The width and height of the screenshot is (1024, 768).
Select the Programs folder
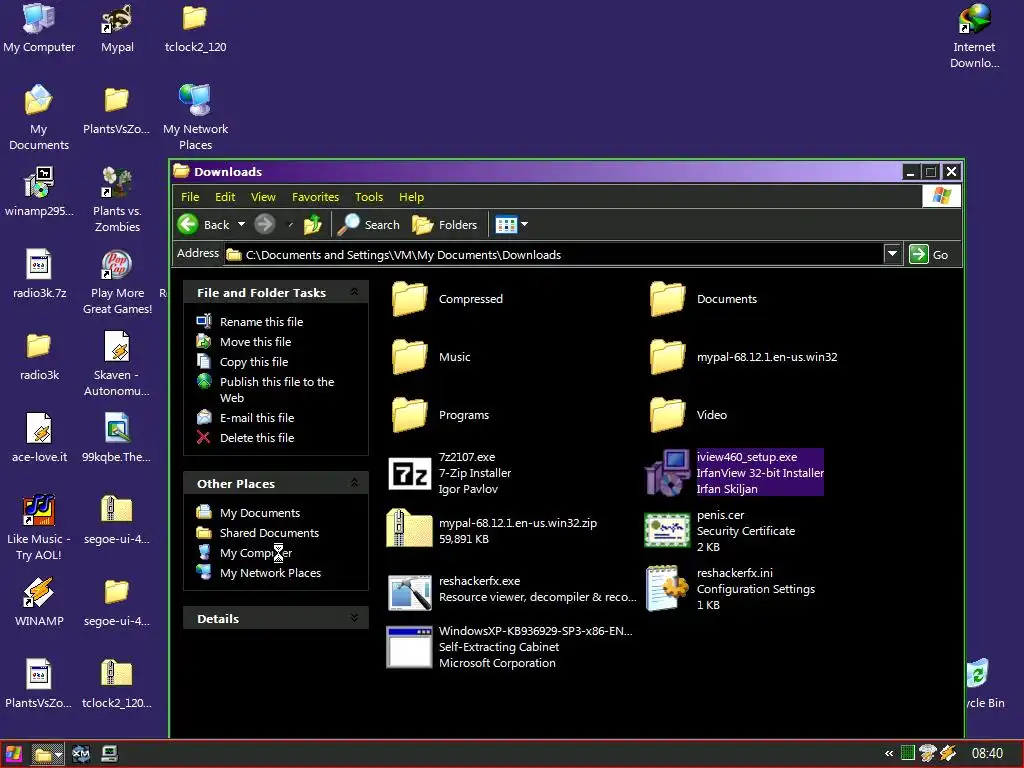440,415
